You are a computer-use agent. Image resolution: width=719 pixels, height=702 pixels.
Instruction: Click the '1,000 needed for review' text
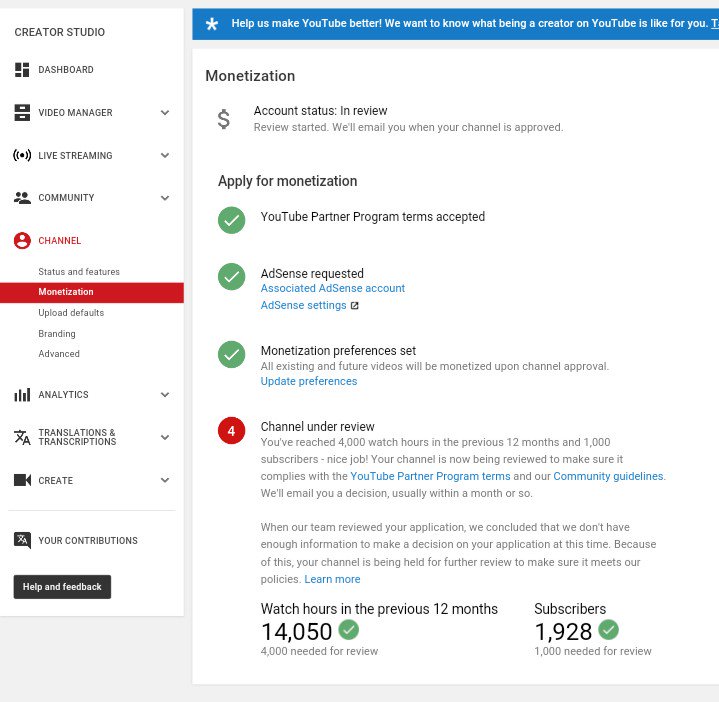click(x=592, y=651)
